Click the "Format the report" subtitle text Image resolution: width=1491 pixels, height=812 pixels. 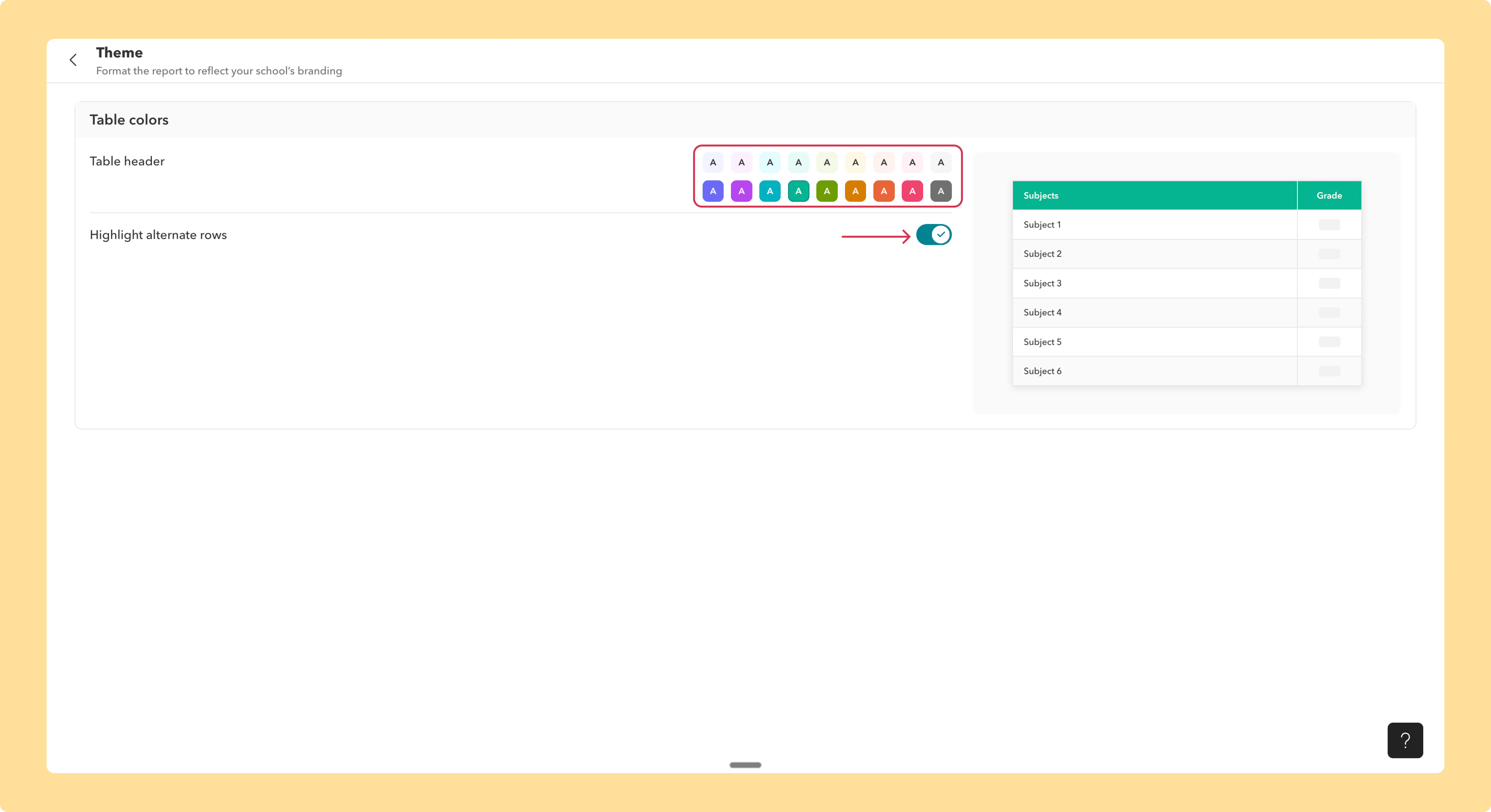(219, 71)
